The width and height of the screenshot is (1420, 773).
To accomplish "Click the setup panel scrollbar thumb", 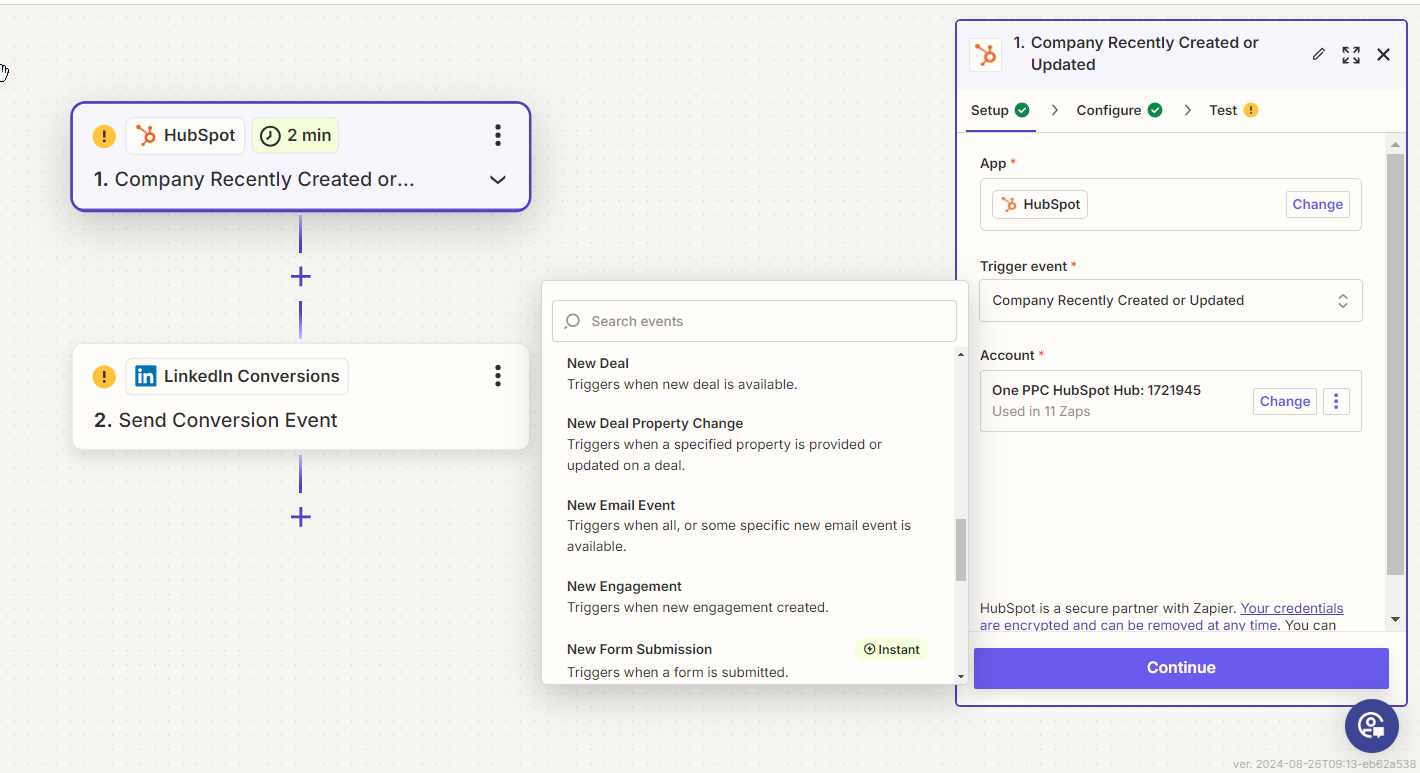I will [1396, 365].
